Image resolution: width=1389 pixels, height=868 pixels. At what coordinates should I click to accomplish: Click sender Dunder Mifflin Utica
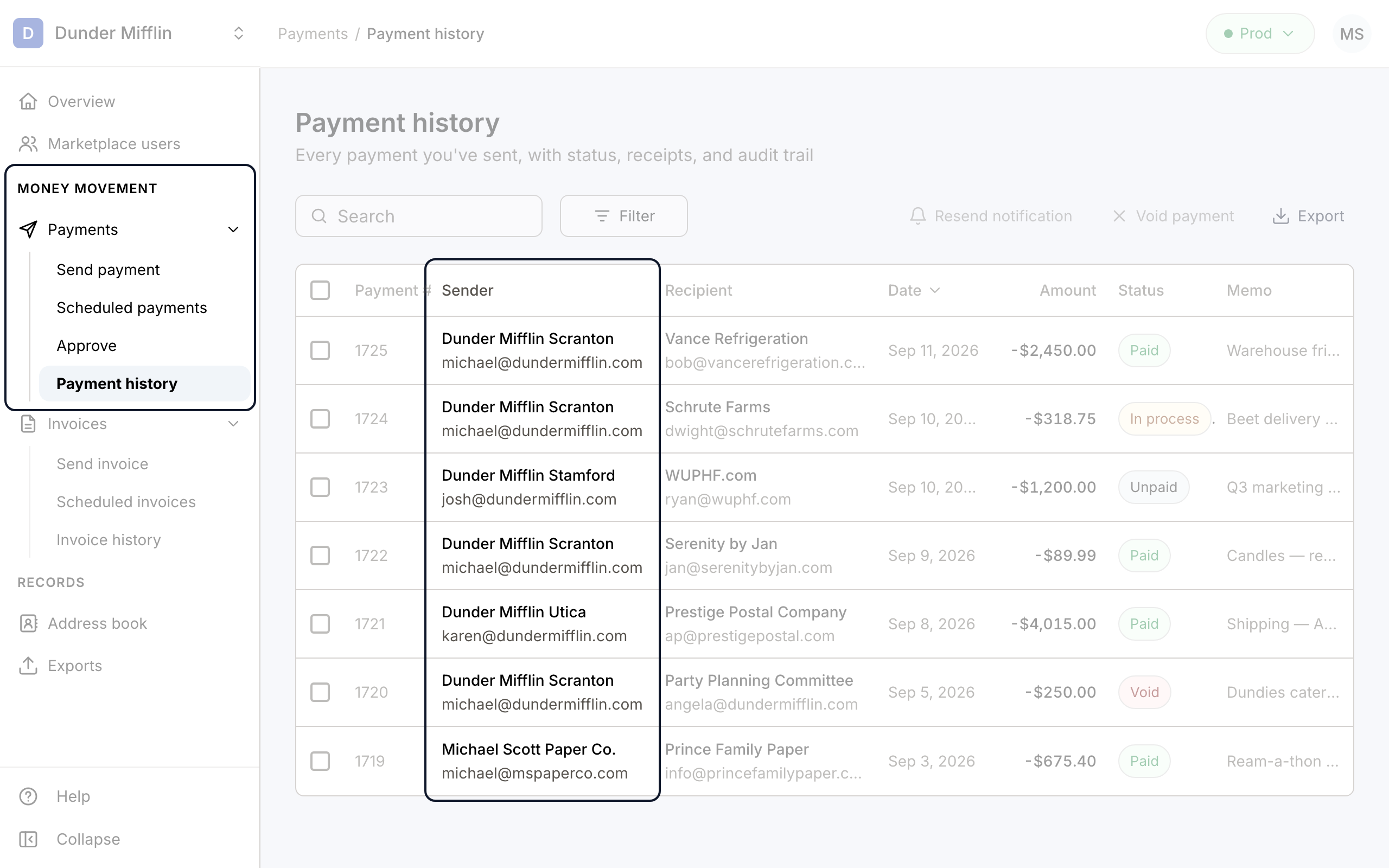point(514,612)
